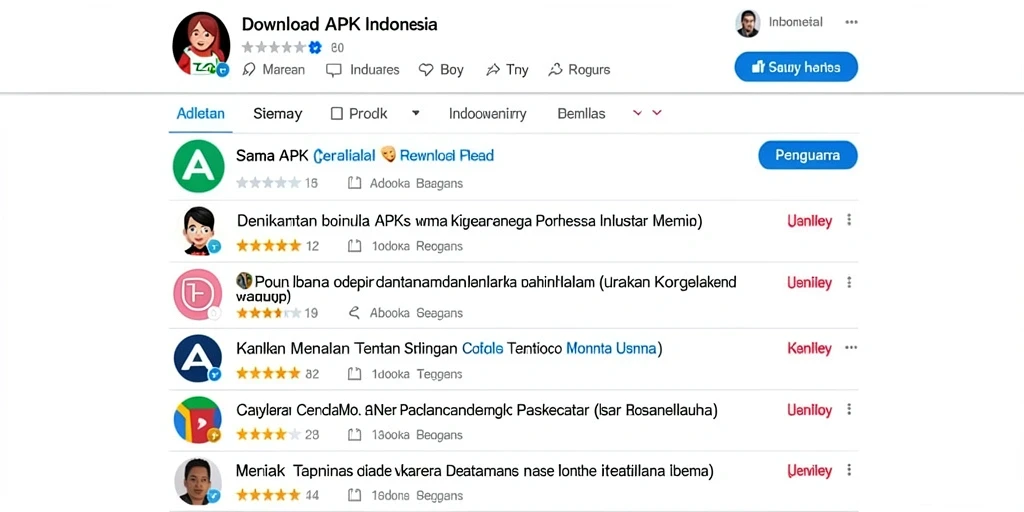Click the bookmark icon beside Adooka Baagans

pos(354,183)
